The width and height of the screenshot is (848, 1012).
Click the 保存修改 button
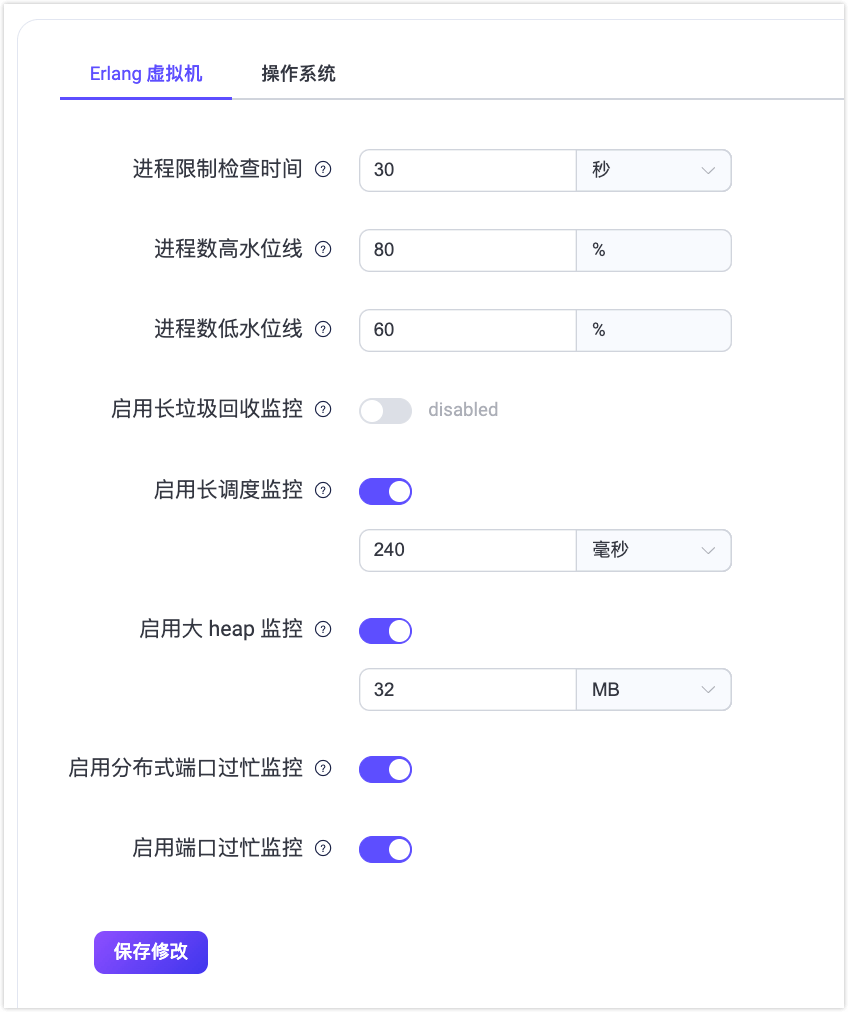[x=151, y=952]
